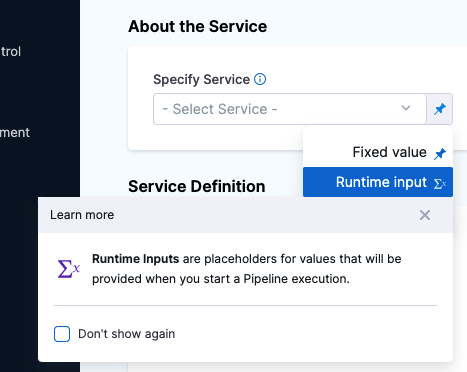The height and width of the screenshot is (372, 467).
Task: Click the About the Service heading
Action: tap(198, 26)
